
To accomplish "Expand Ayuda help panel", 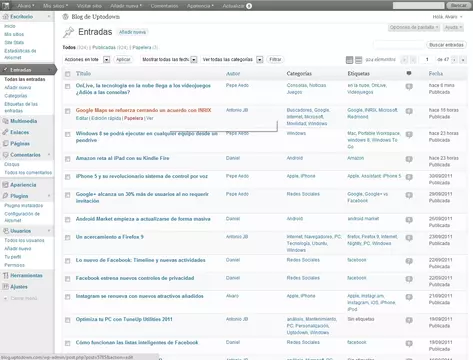I will click(x=453, y=27).
